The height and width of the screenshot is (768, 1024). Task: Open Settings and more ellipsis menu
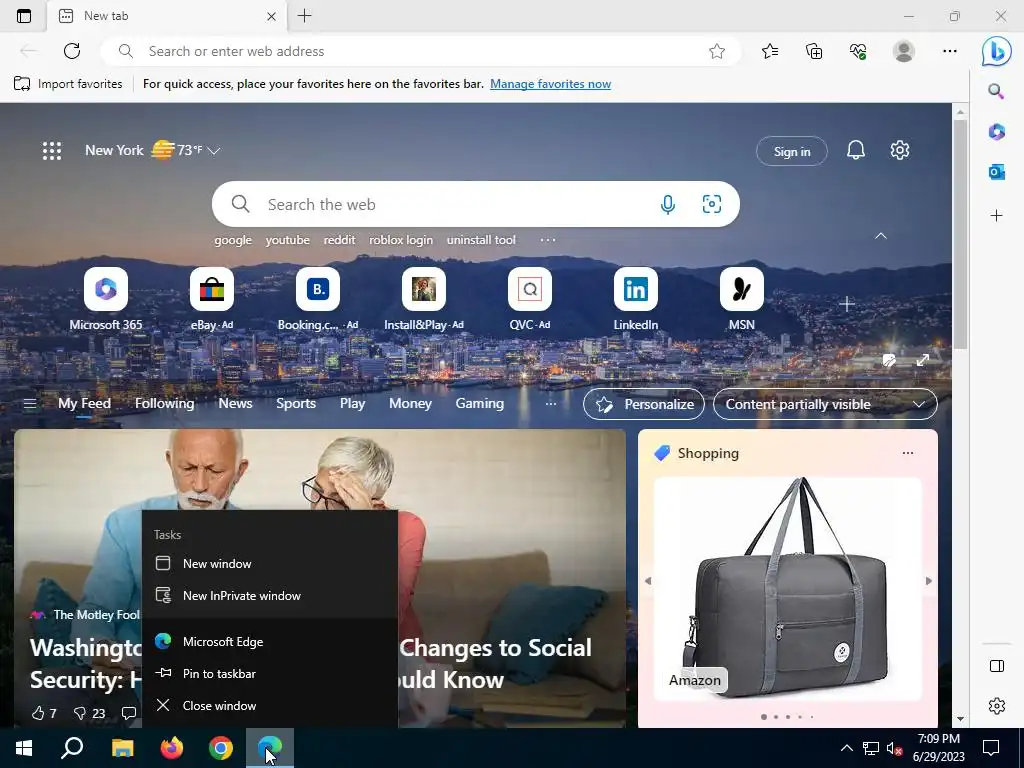click(x=950, y=51)
